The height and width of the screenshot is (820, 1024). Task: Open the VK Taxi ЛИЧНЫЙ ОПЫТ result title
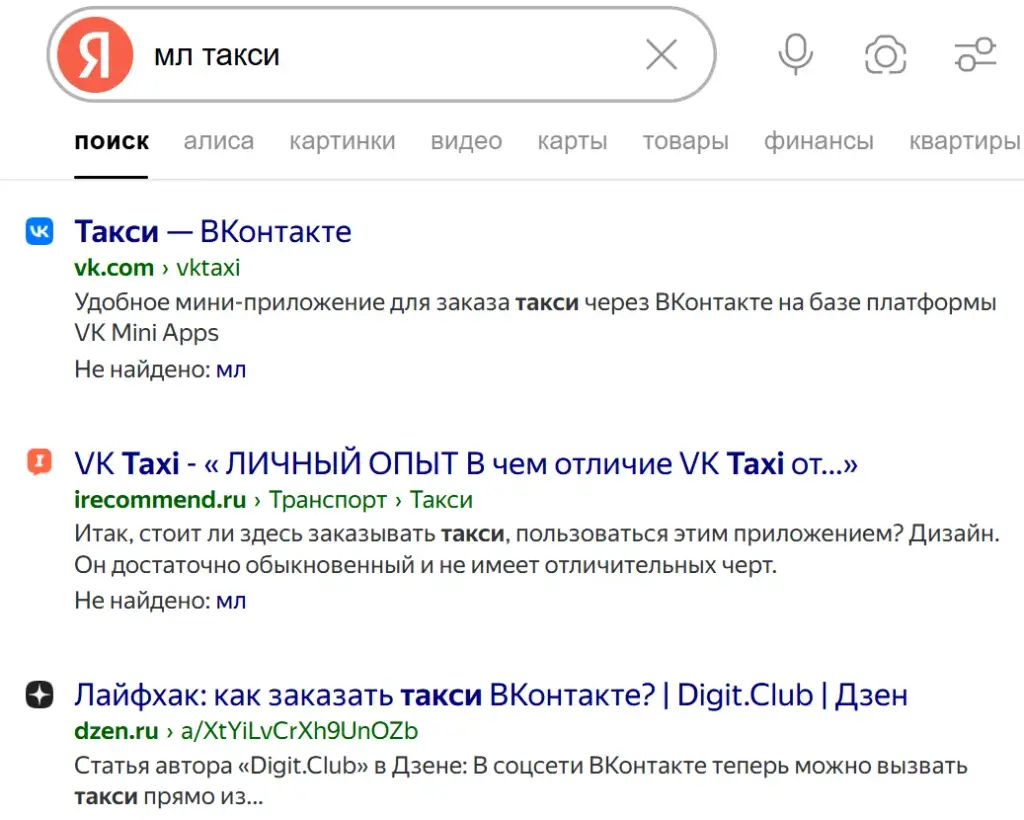[466, 464]
